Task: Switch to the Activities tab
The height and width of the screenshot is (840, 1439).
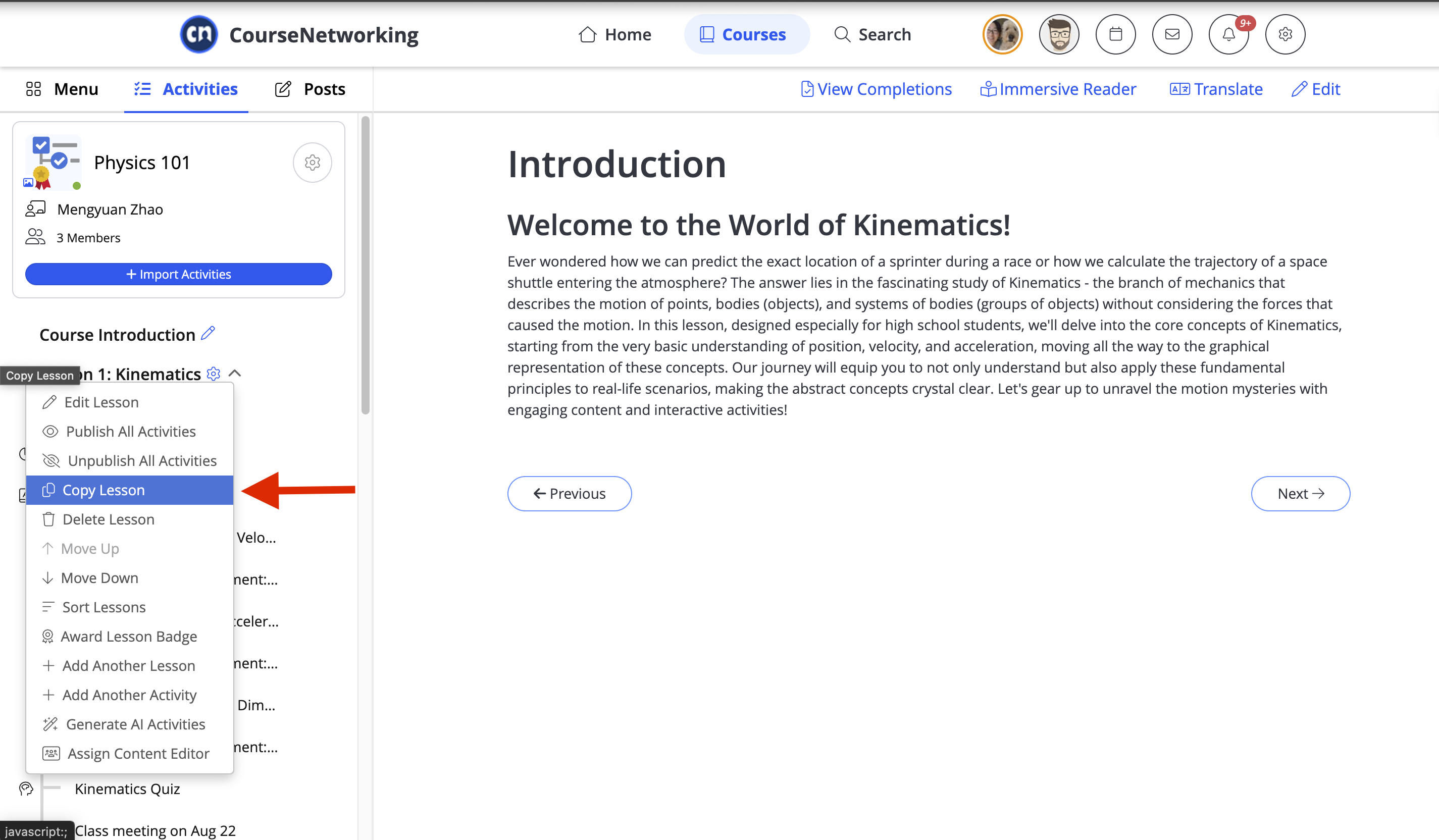Action: coord(186,89)
